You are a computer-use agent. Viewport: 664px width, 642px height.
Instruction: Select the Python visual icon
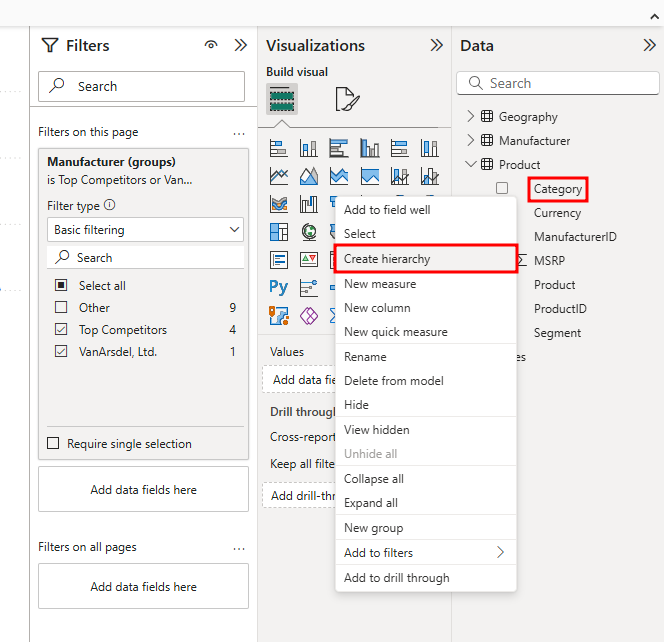[279, 288]
